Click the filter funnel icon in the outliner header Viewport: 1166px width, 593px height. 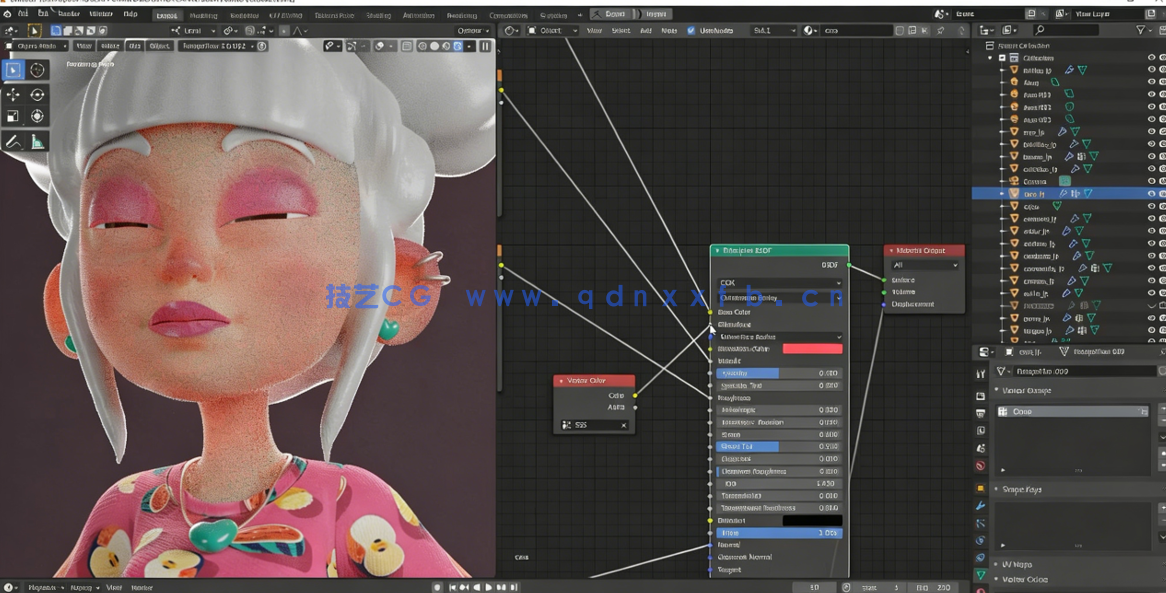[x=1141, y=30]
